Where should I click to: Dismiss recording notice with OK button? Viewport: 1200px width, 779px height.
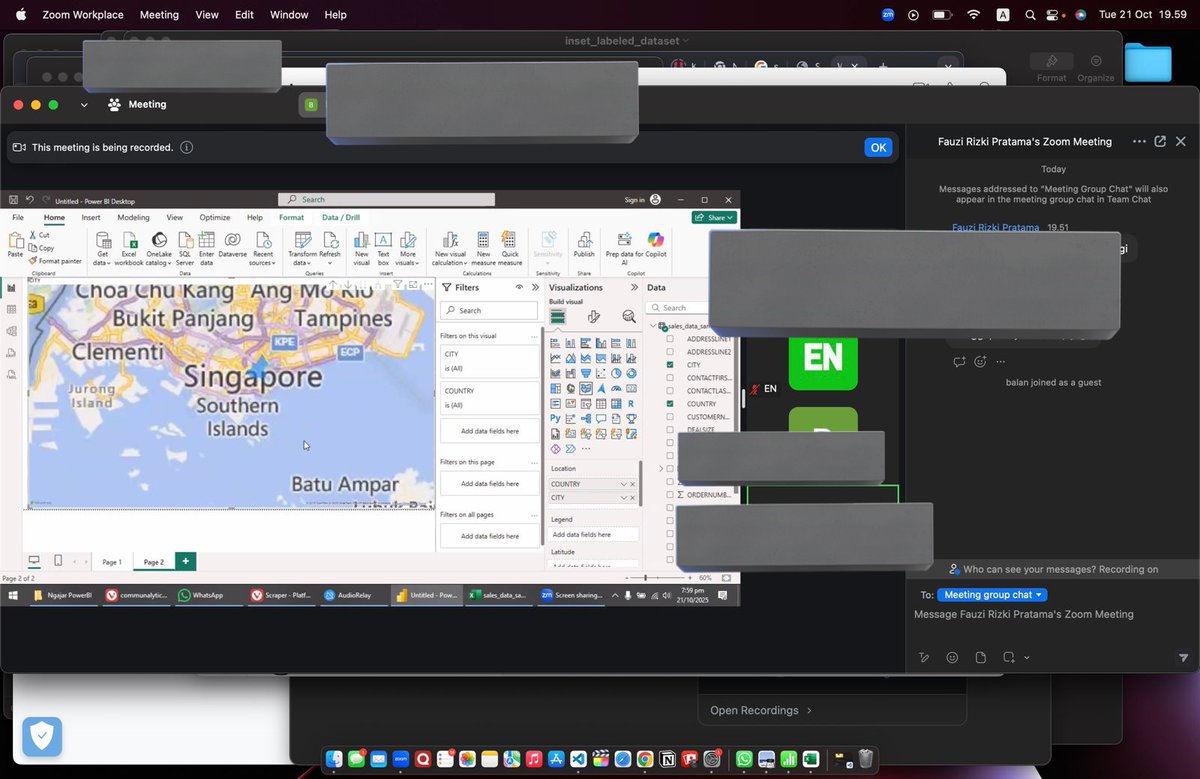[x=878, y=147]
